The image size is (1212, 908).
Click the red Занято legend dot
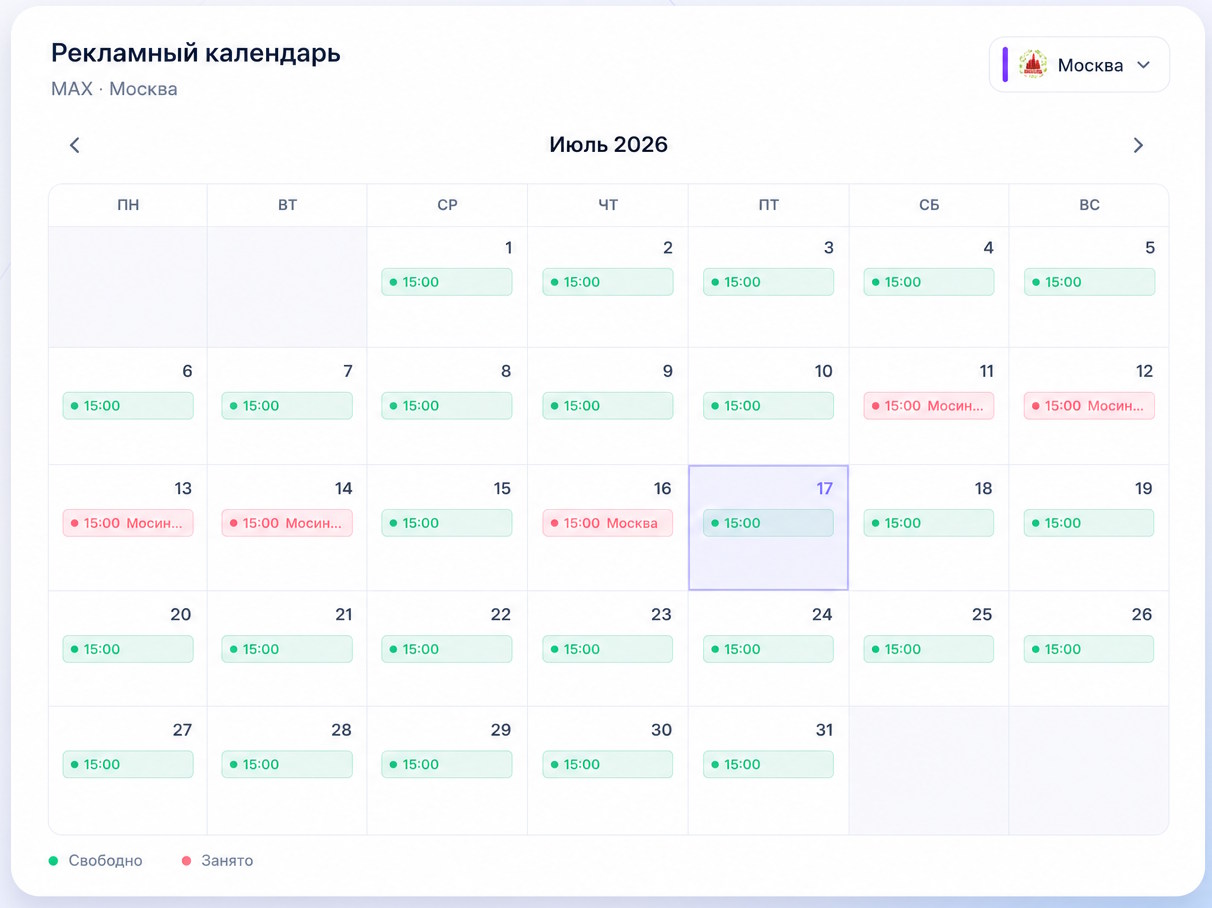pos(186,861)
